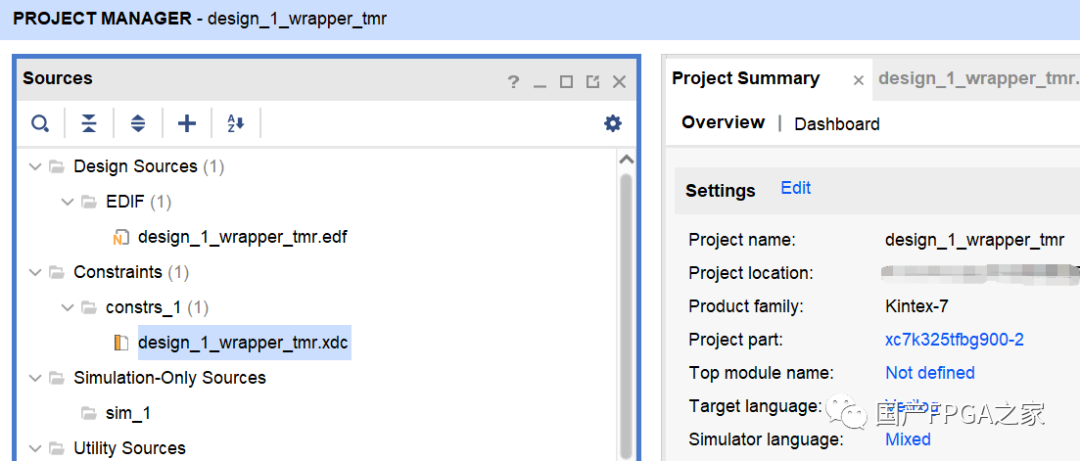Click the Collapse All icon in Sources

[89, 124]
